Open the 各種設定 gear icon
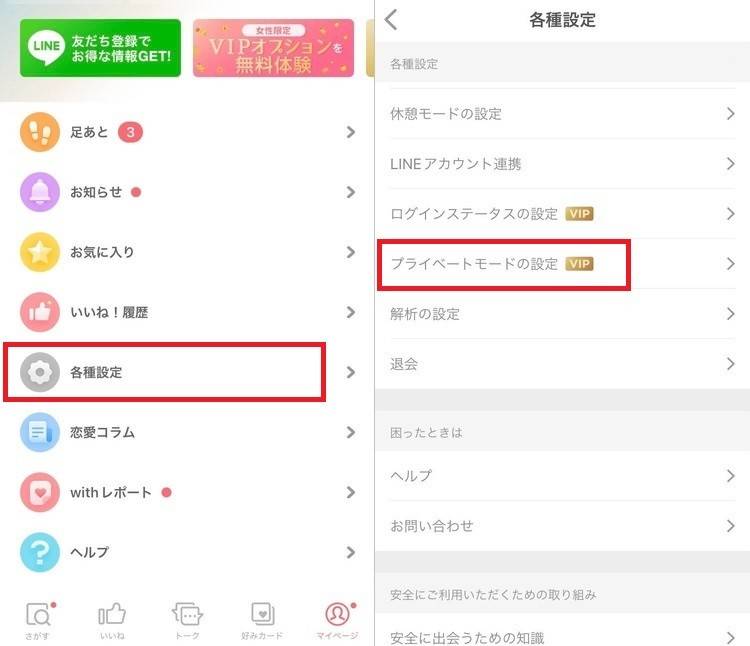750x646 pixels. pyautogui.click(x=40, y=372)
